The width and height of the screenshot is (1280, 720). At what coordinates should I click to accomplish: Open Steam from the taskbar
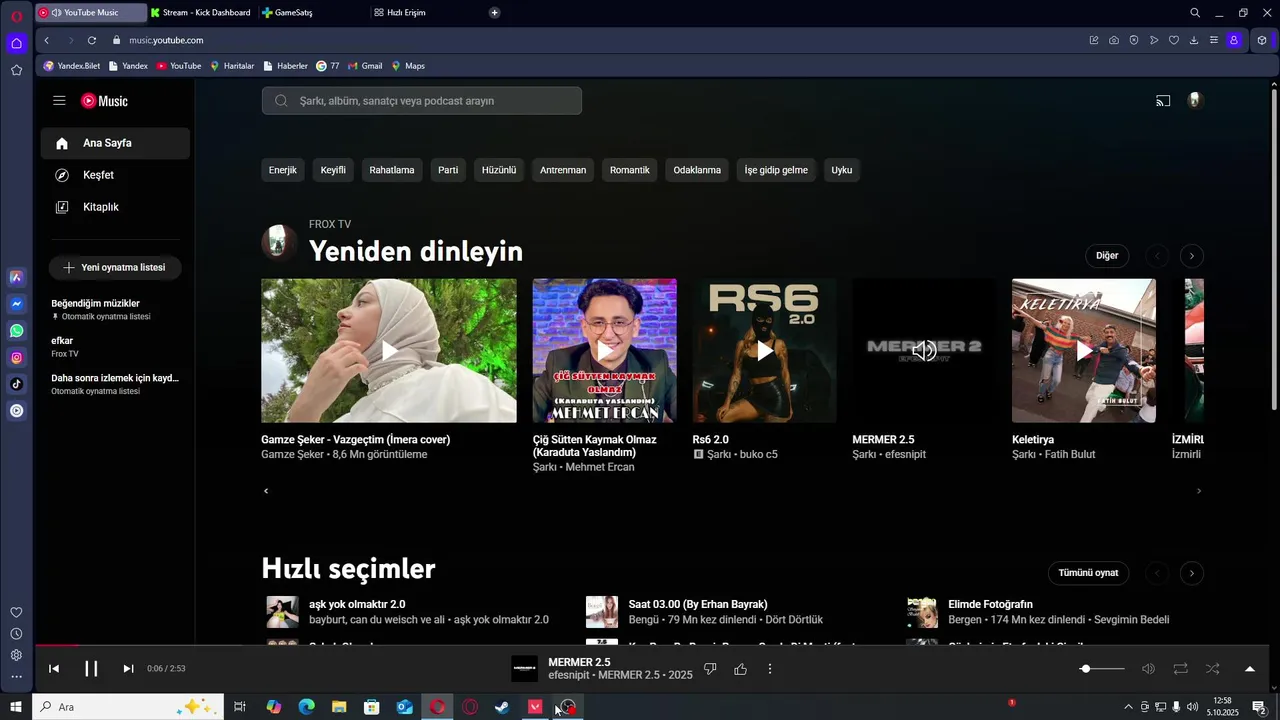pyautogui.click(x=502, y=707)
